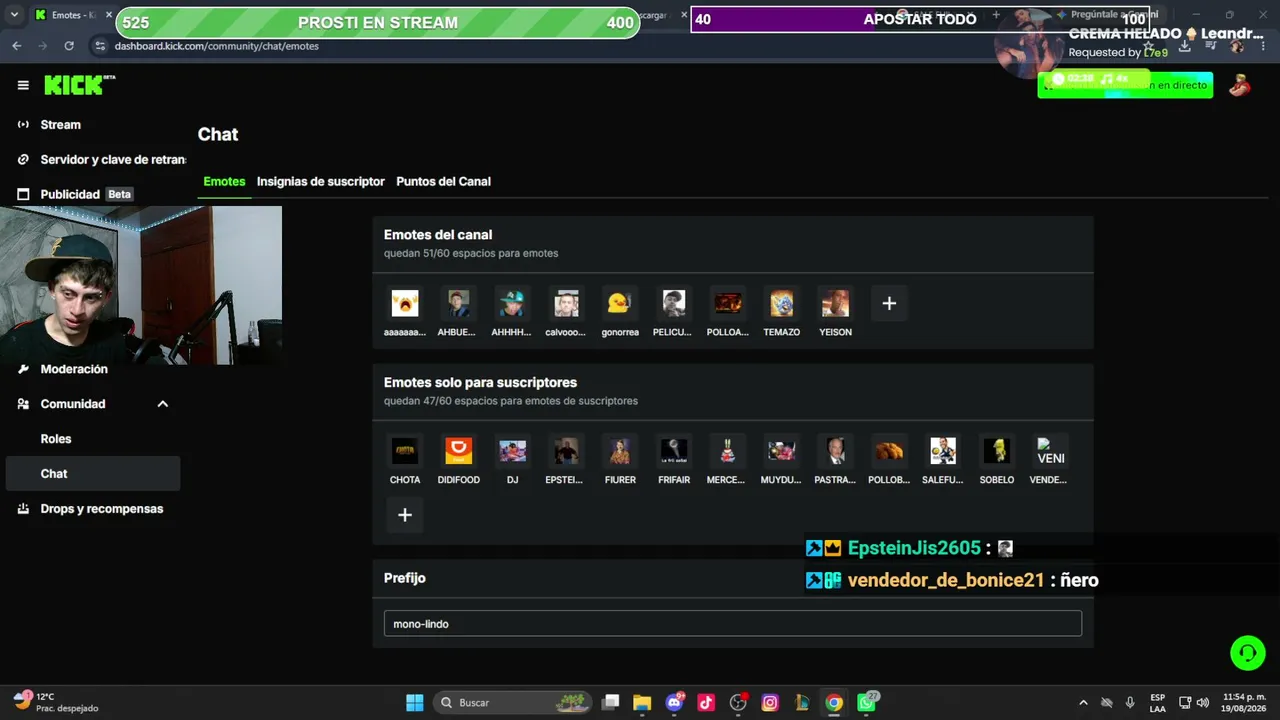The width and height of the screenshot is (1280, 720).
Task: Switch to Puntos del Canal tab
Action: coord(443,182)
